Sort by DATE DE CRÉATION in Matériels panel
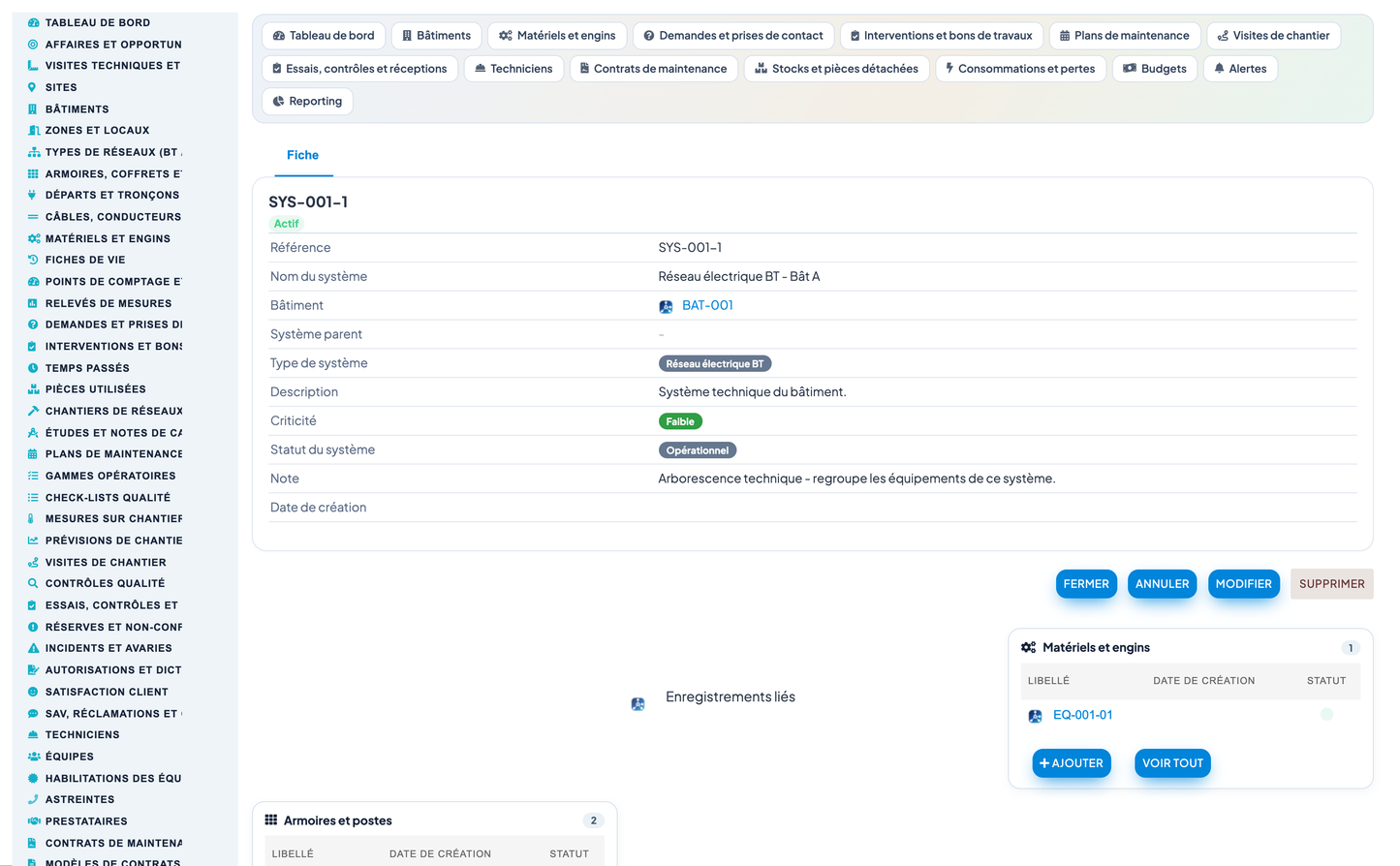 [1204, 681]
